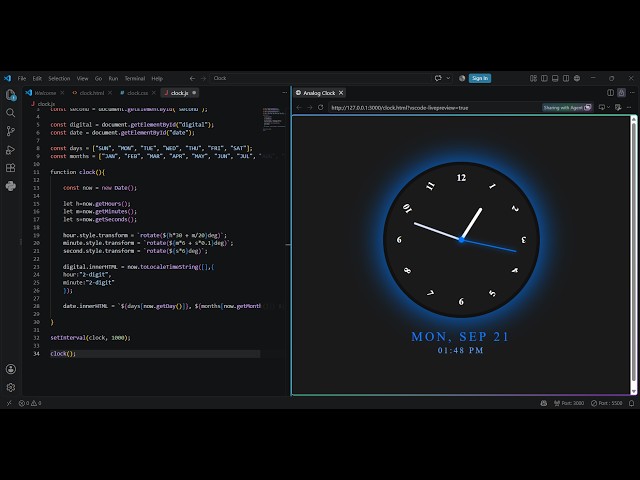The width and height of the screenshot is (640, 480).
Task: Click the VS Code logo in title bar
Action: (7, 78)
